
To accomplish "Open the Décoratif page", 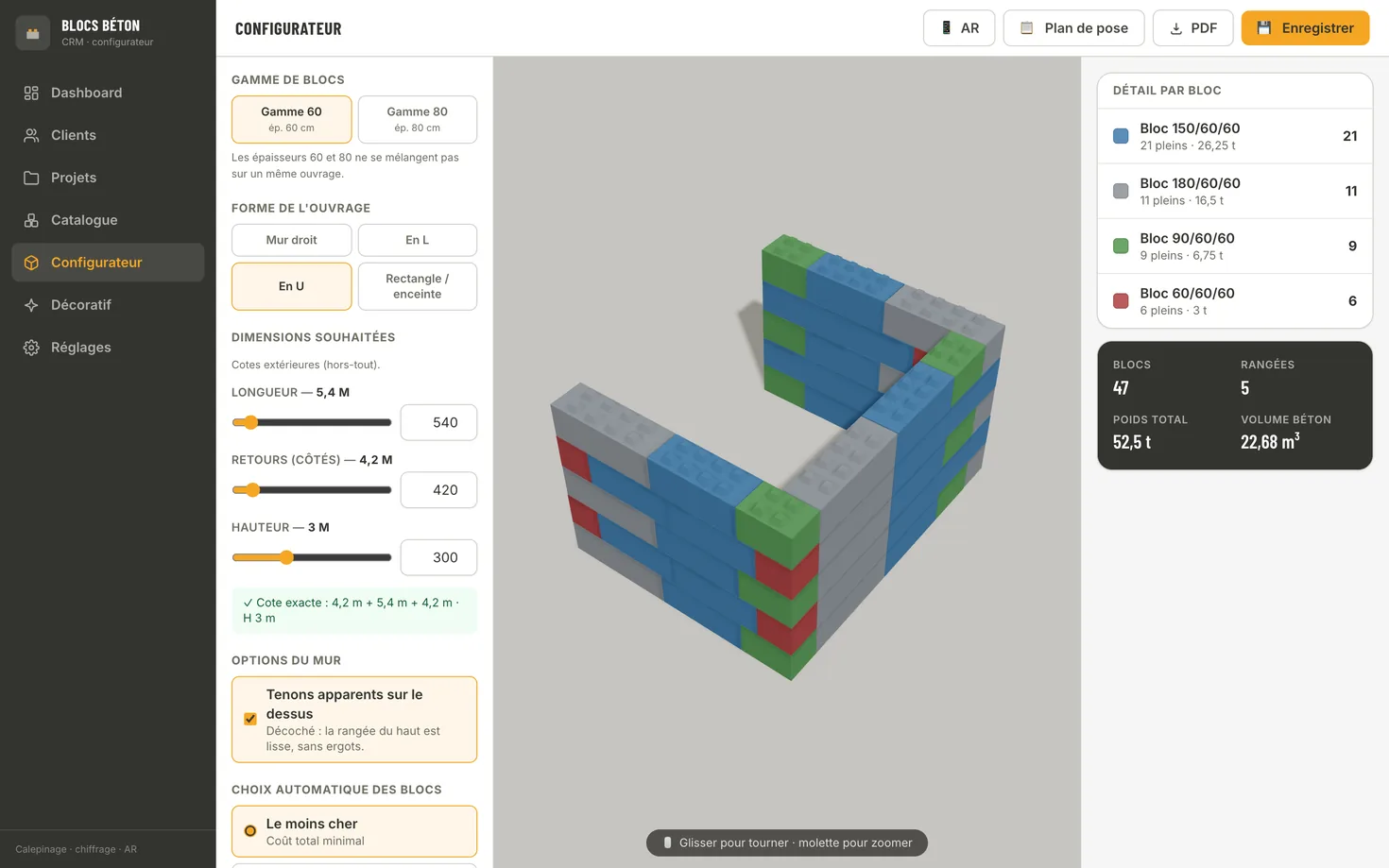I will (108, 305).
